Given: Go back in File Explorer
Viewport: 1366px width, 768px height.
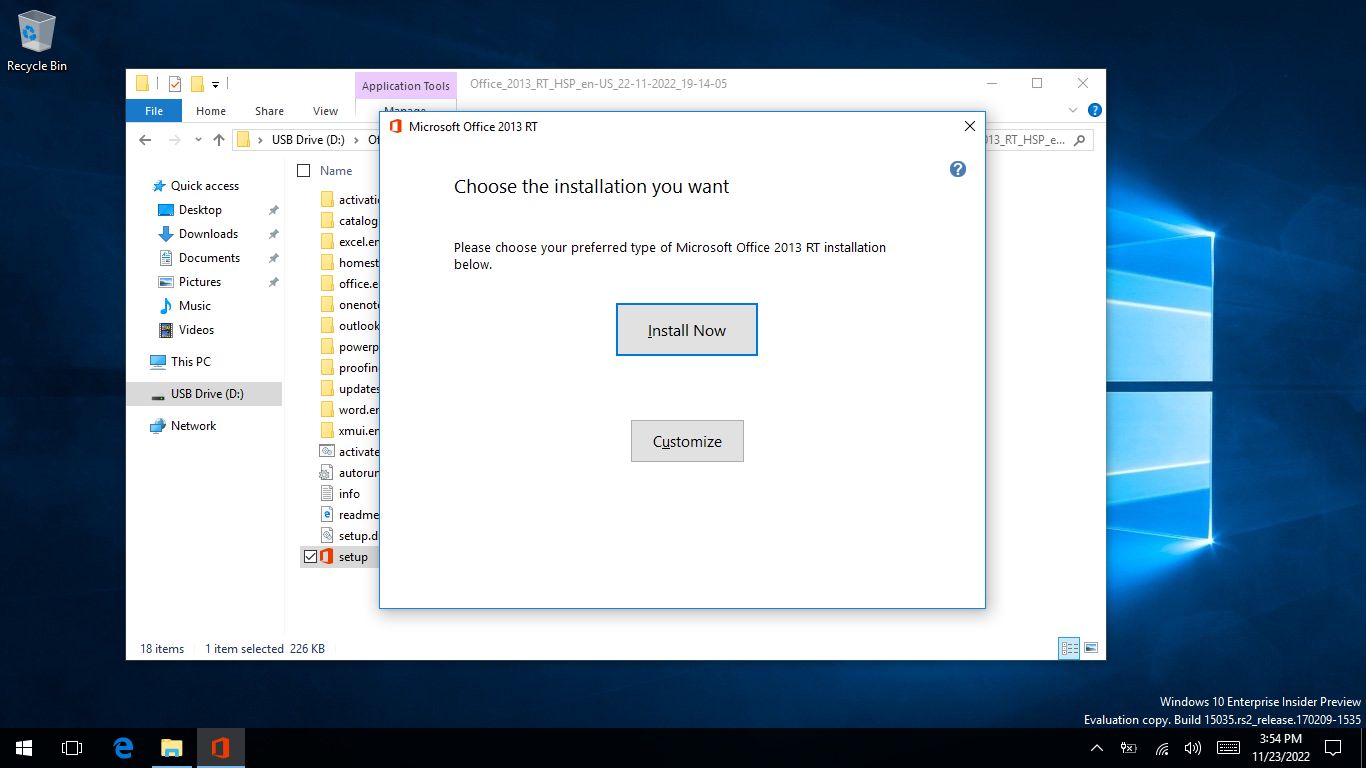Looking at the screenshot, I should tap(145, 140).
